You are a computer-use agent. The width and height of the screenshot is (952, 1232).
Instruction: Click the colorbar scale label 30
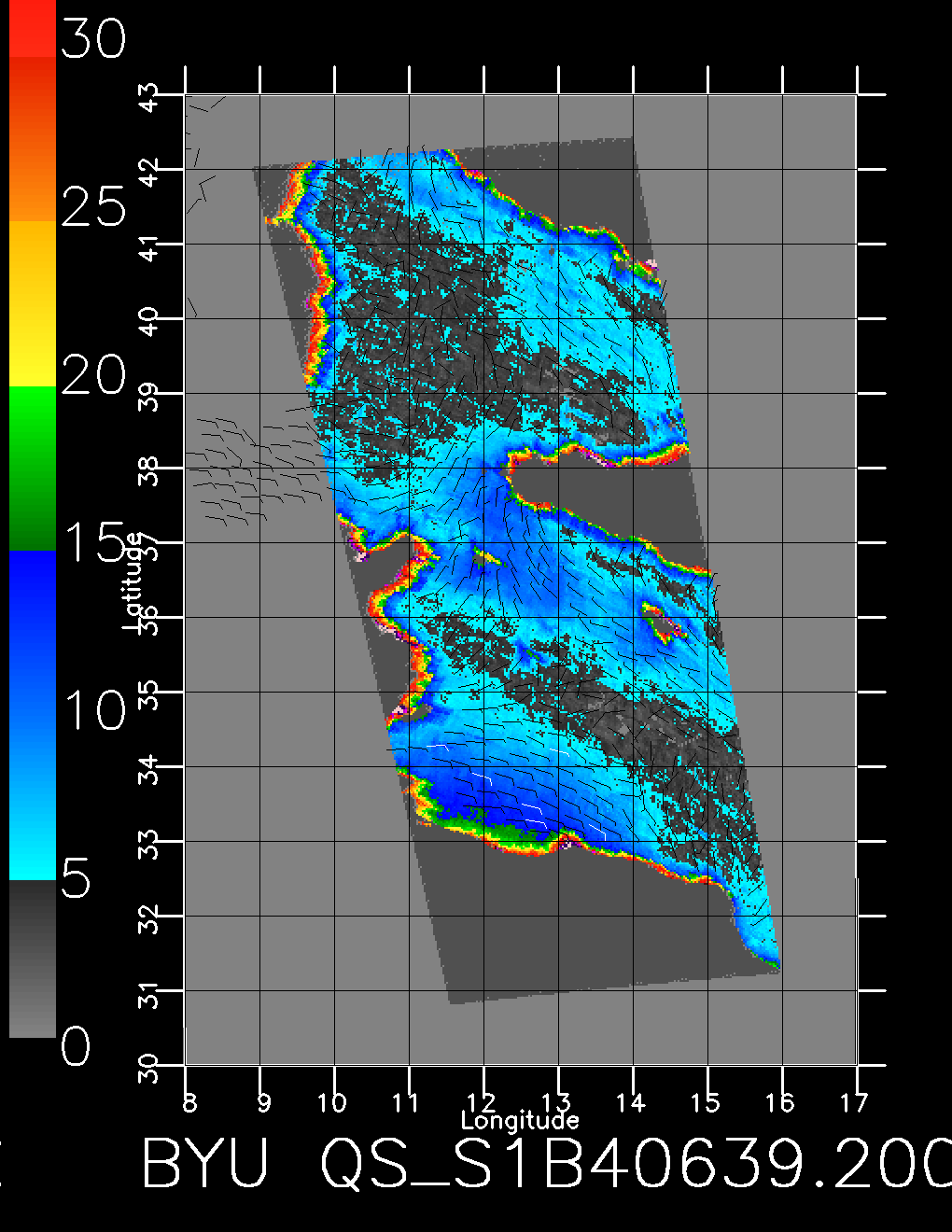93,39
